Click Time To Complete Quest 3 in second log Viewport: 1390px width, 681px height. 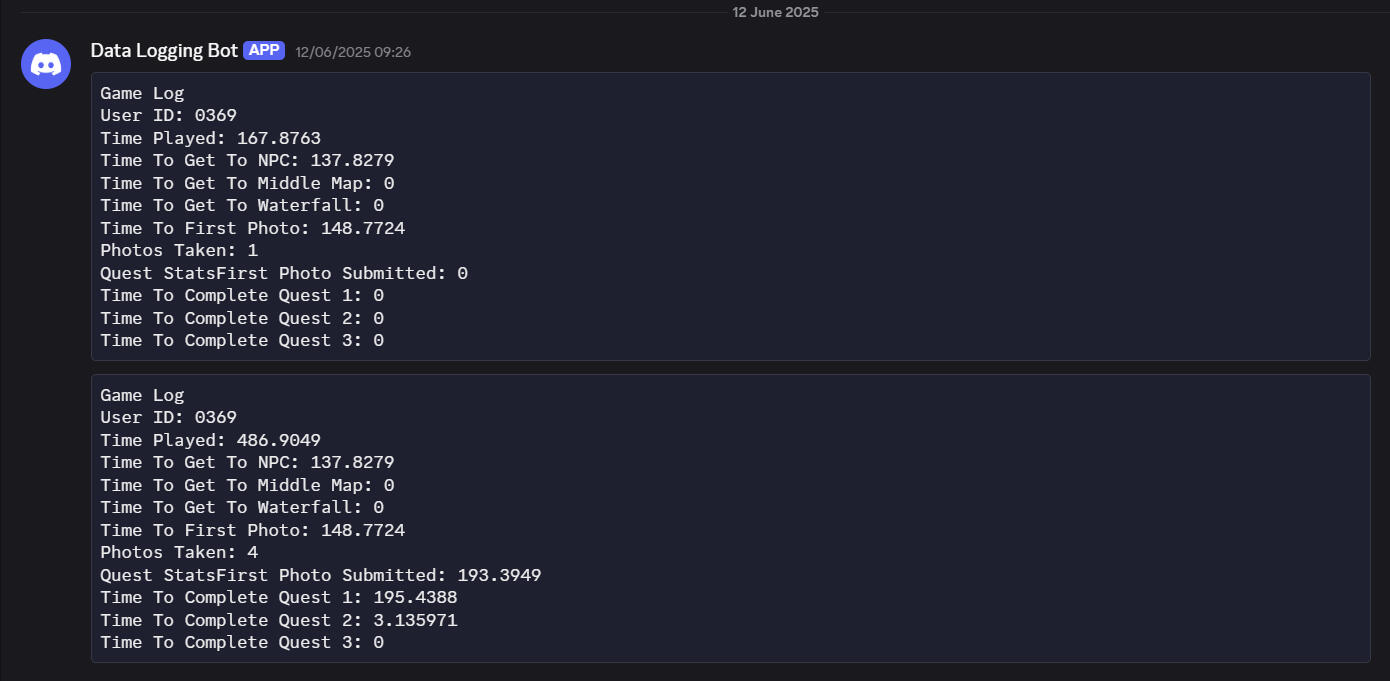[242, 642]
